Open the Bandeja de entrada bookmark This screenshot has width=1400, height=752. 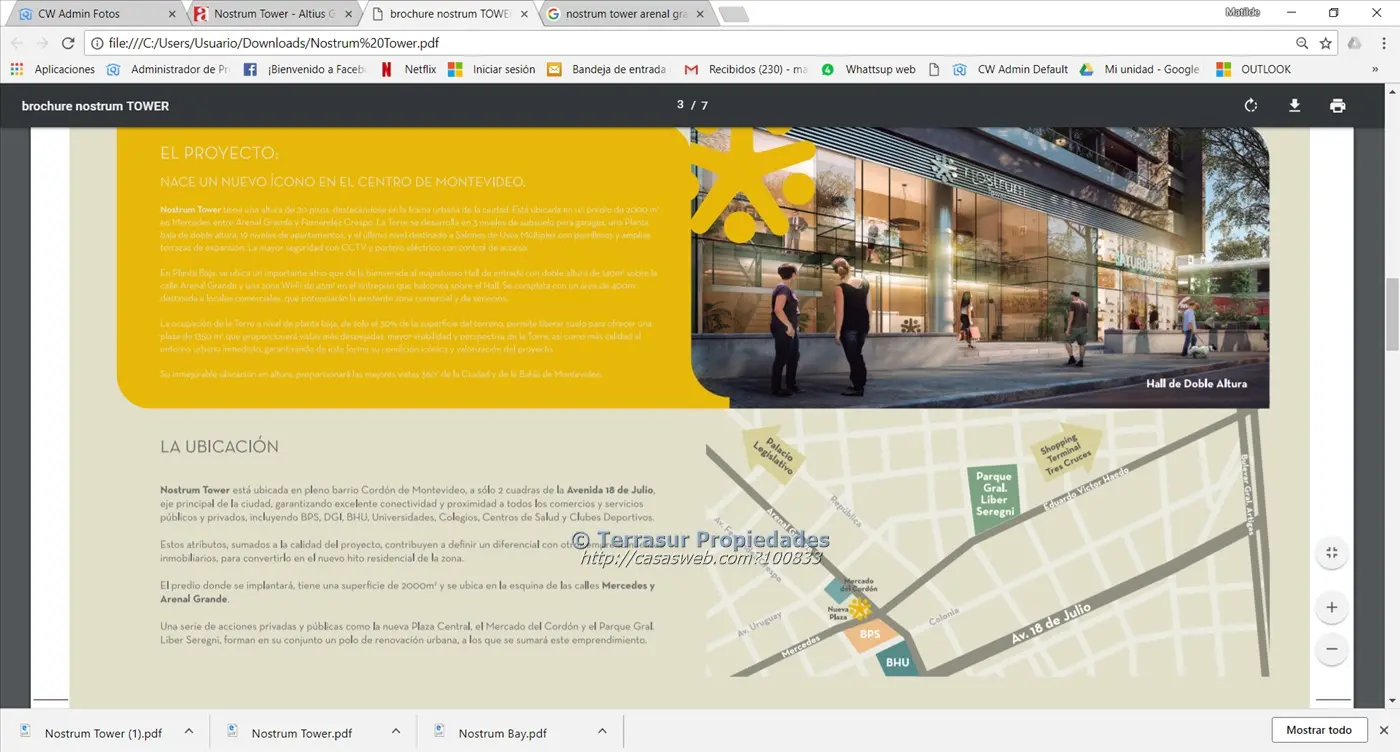point(607,70)
